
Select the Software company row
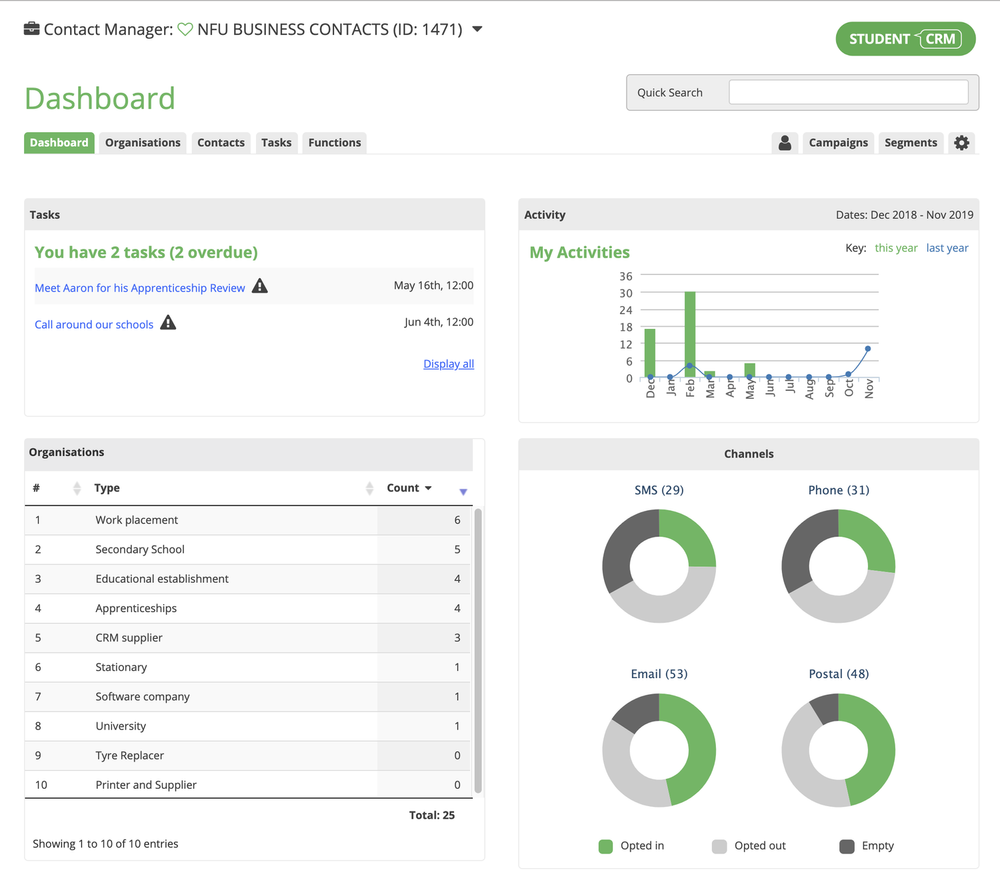point(247,696)
